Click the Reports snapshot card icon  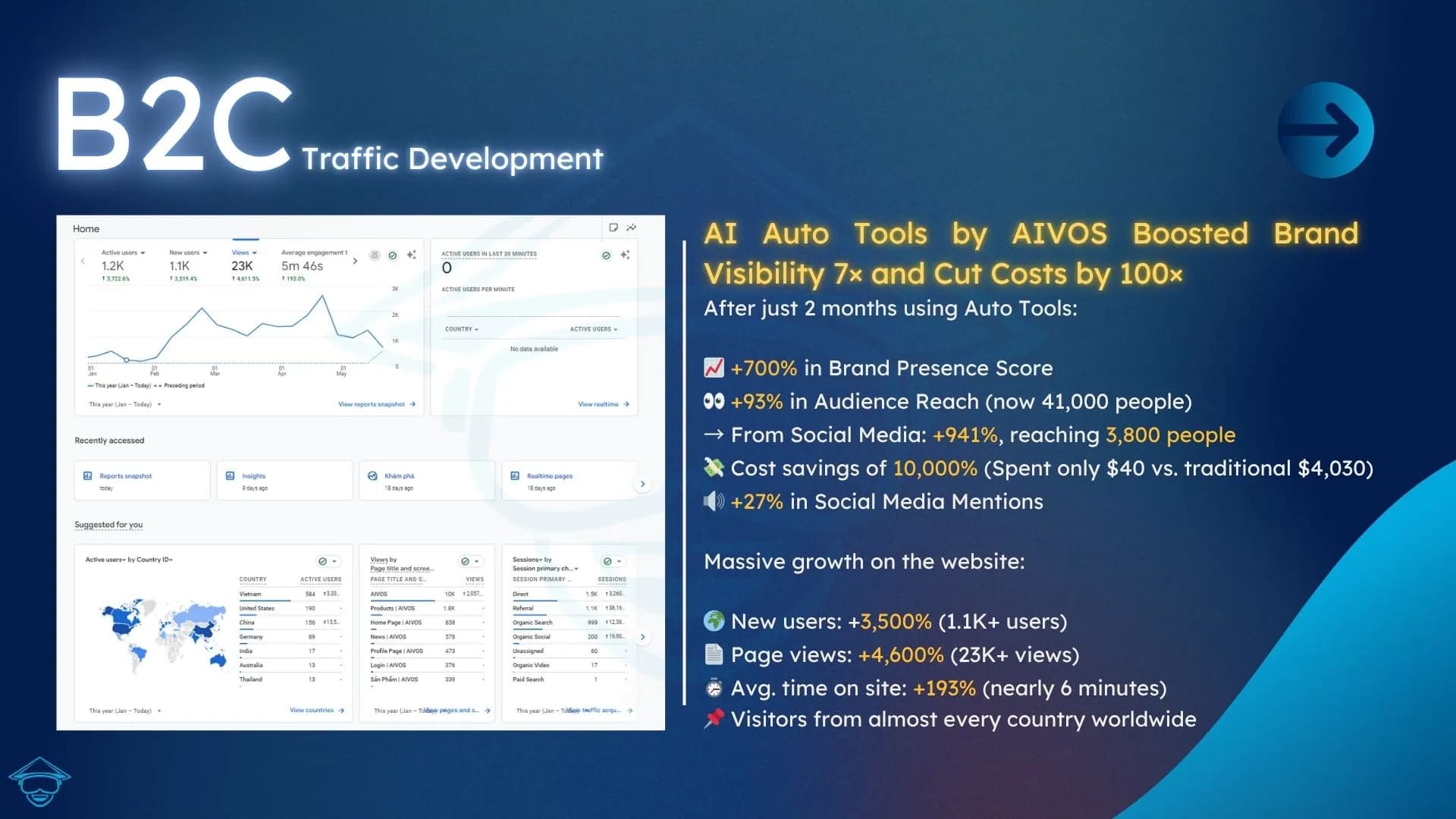pyautogui.click(x=87, y=475)
